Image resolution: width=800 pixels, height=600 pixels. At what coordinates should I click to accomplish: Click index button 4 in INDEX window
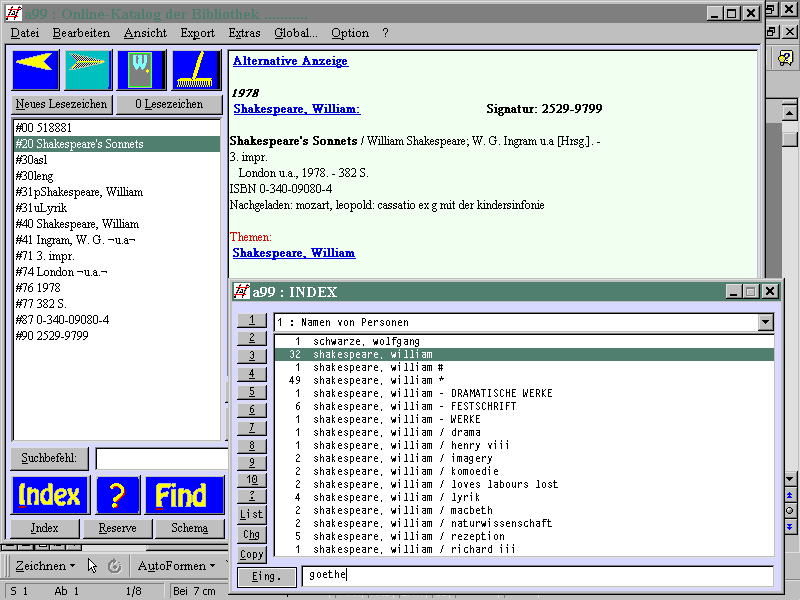point(252,374)
